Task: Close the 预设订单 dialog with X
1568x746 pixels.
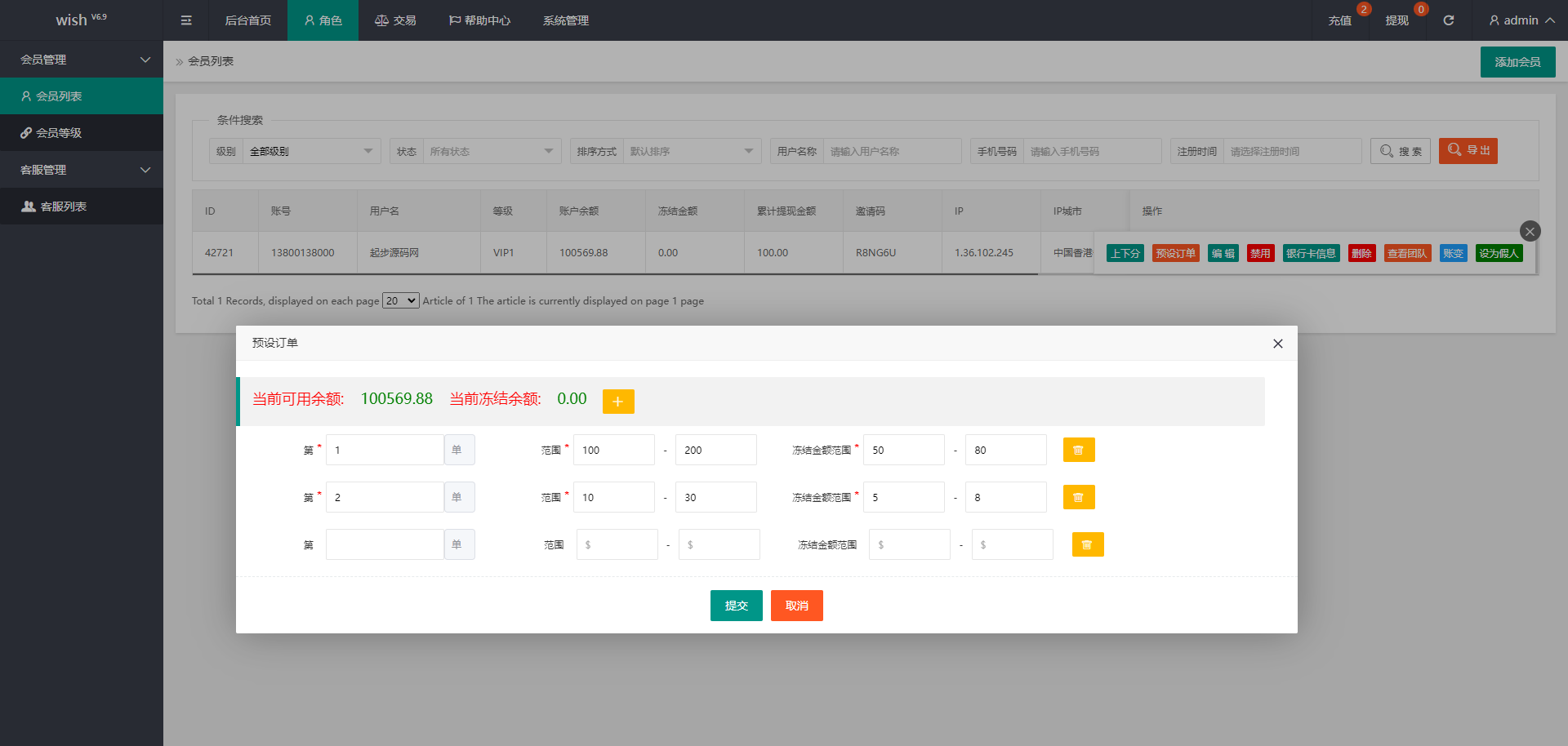Action: 1277,344
